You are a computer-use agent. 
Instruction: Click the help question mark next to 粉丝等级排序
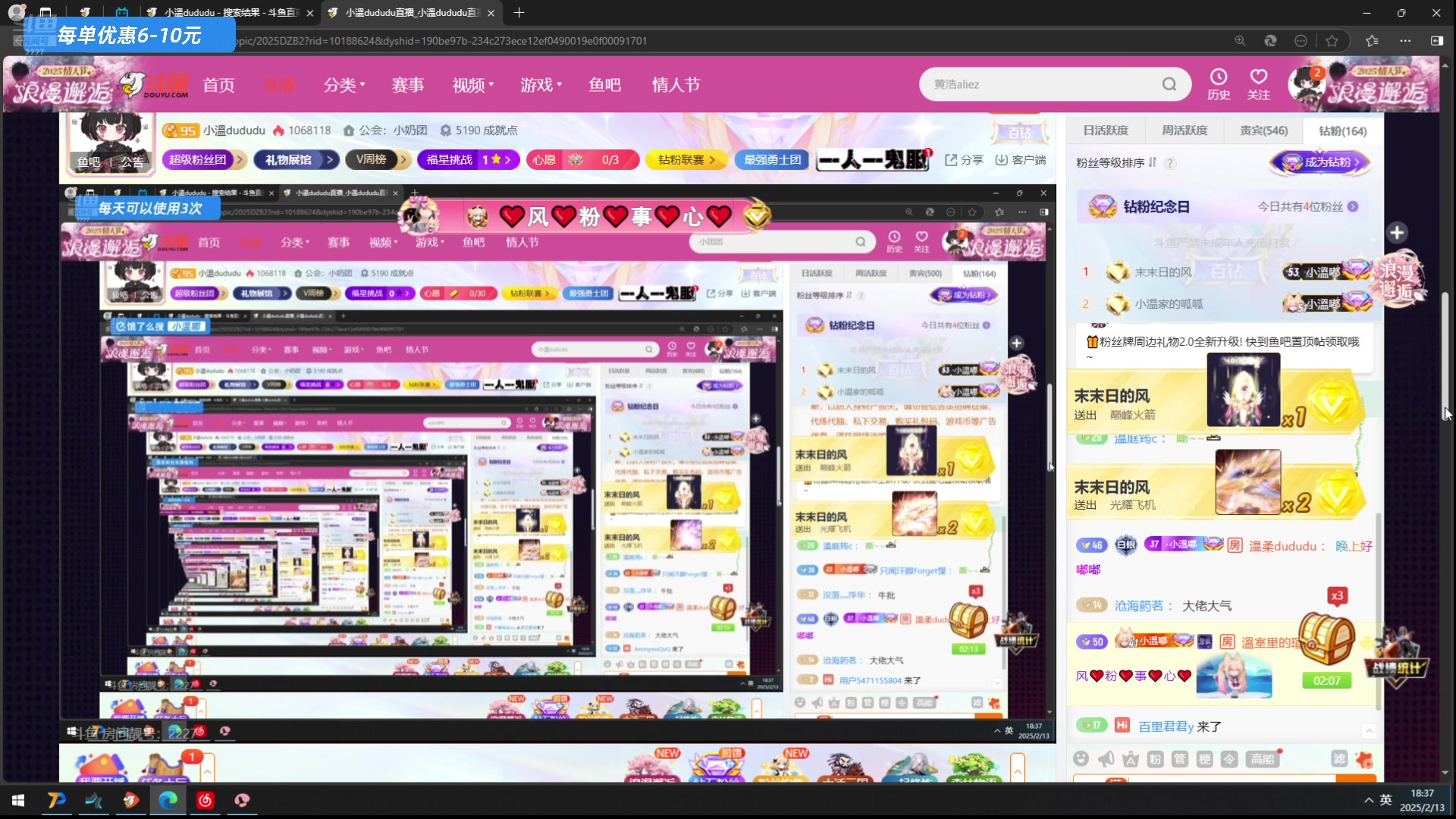coord(1170,163)
